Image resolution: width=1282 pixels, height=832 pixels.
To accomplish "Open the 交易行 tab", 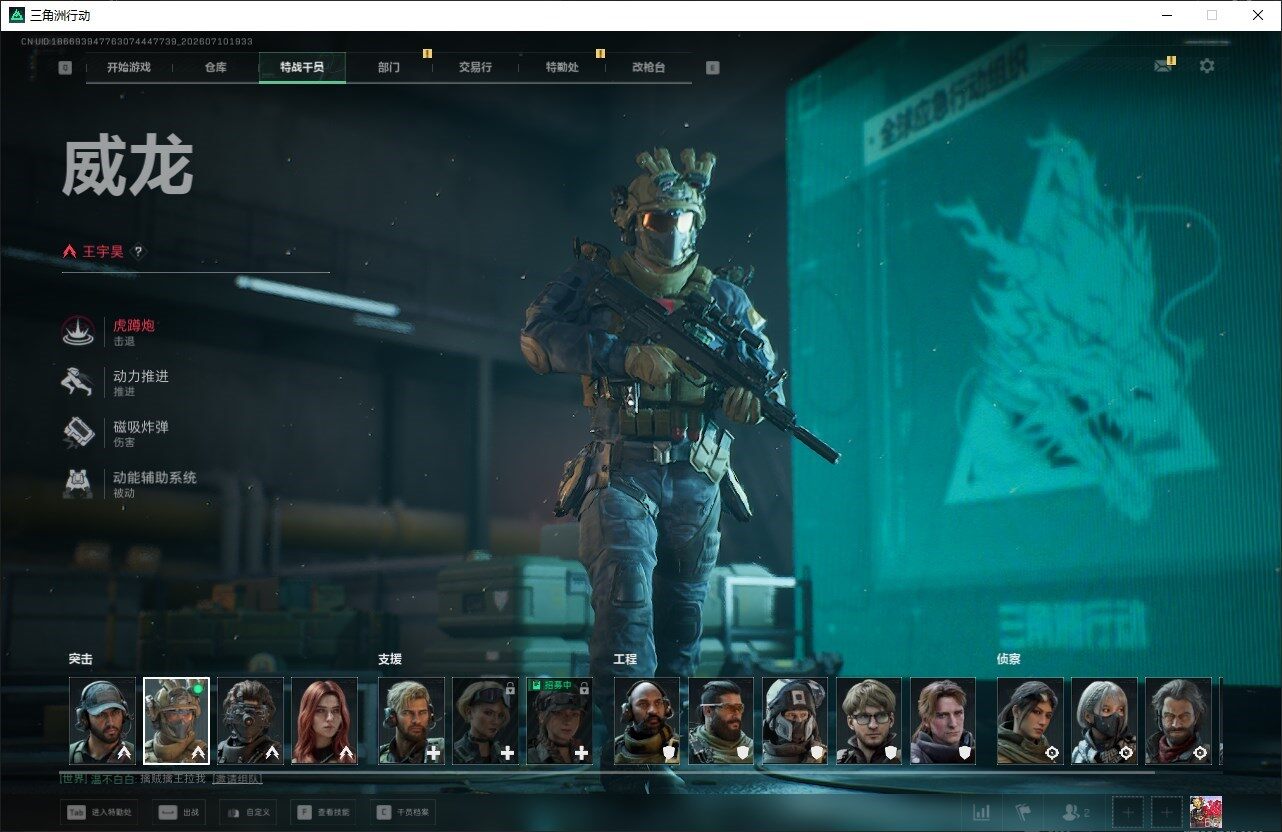I will pyautogui.click(x=475, y=67).
